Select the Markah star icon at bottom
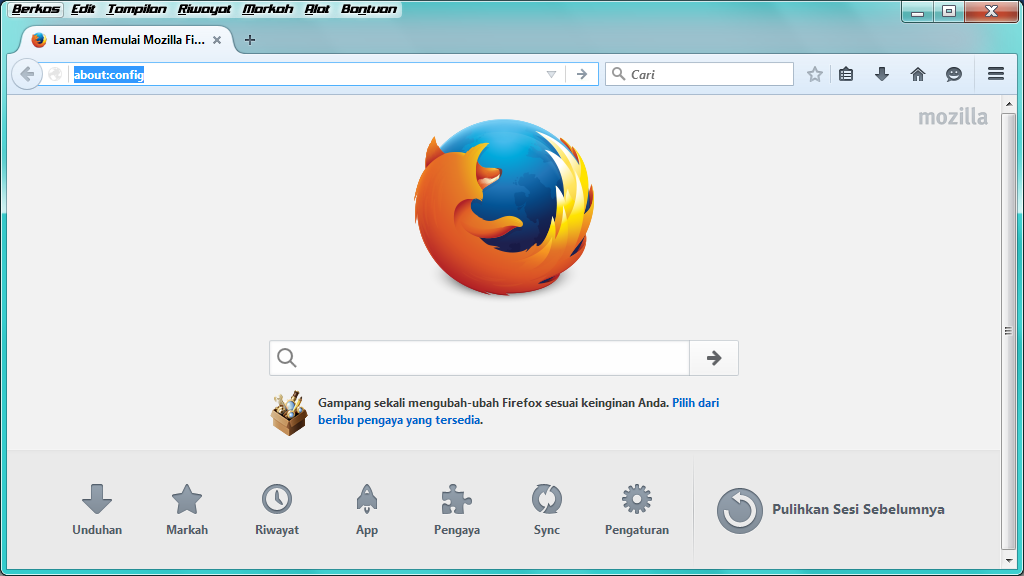 [x=187, y=497]
